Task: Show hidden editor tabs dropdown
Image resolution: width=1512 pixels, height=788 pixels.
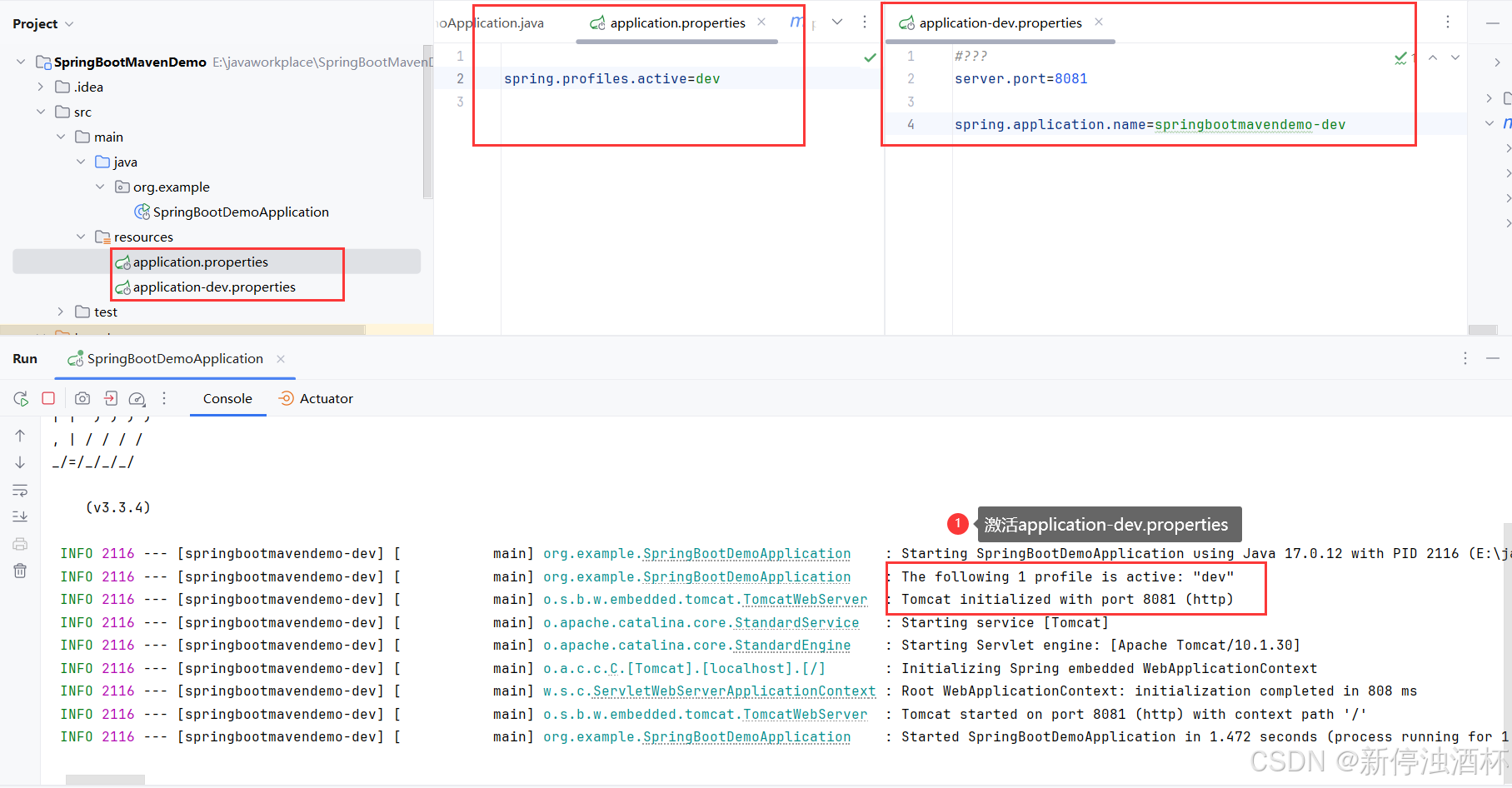Action: click(837, 22)
